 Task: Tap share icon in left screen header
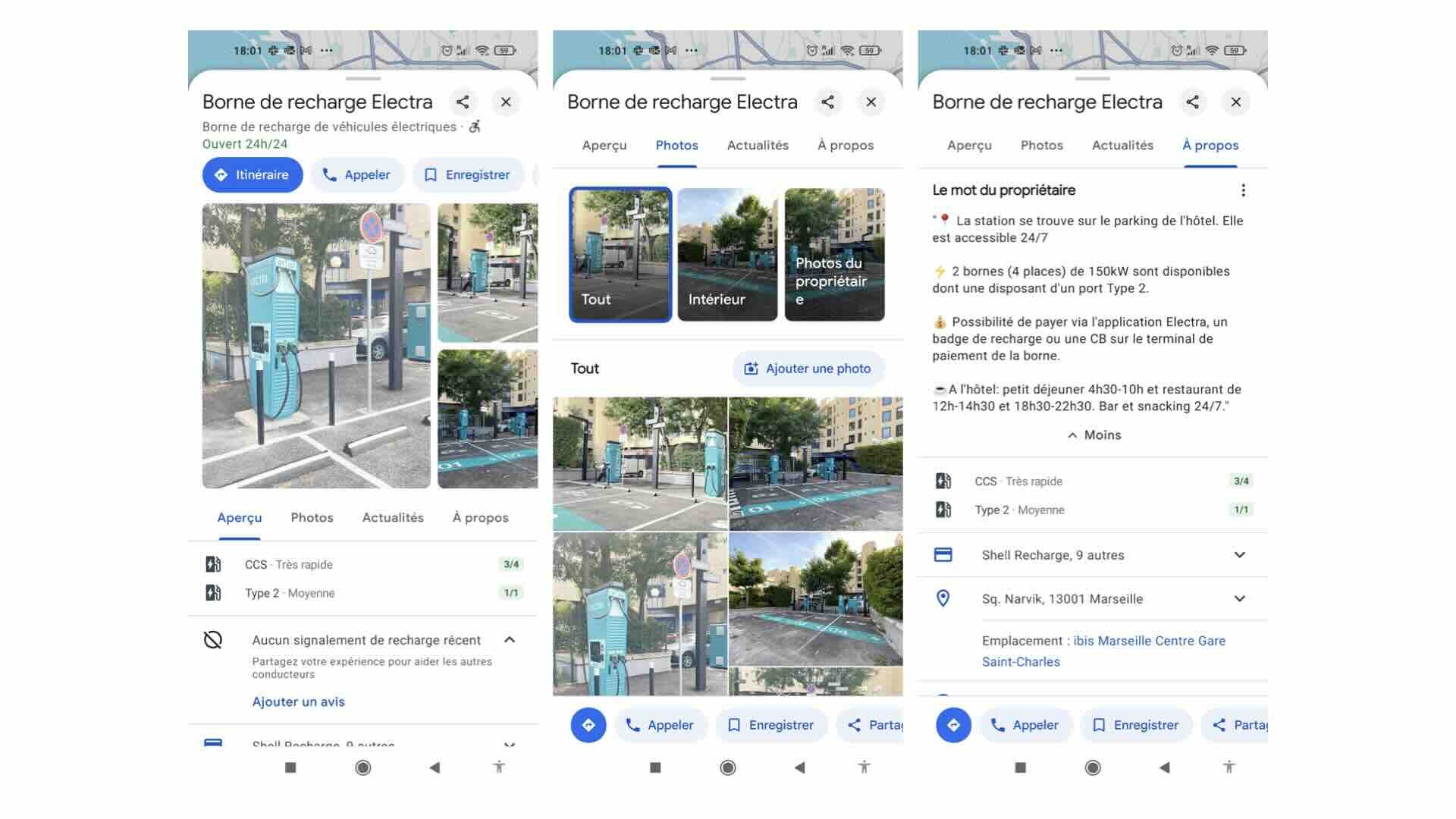pos(463,102)
